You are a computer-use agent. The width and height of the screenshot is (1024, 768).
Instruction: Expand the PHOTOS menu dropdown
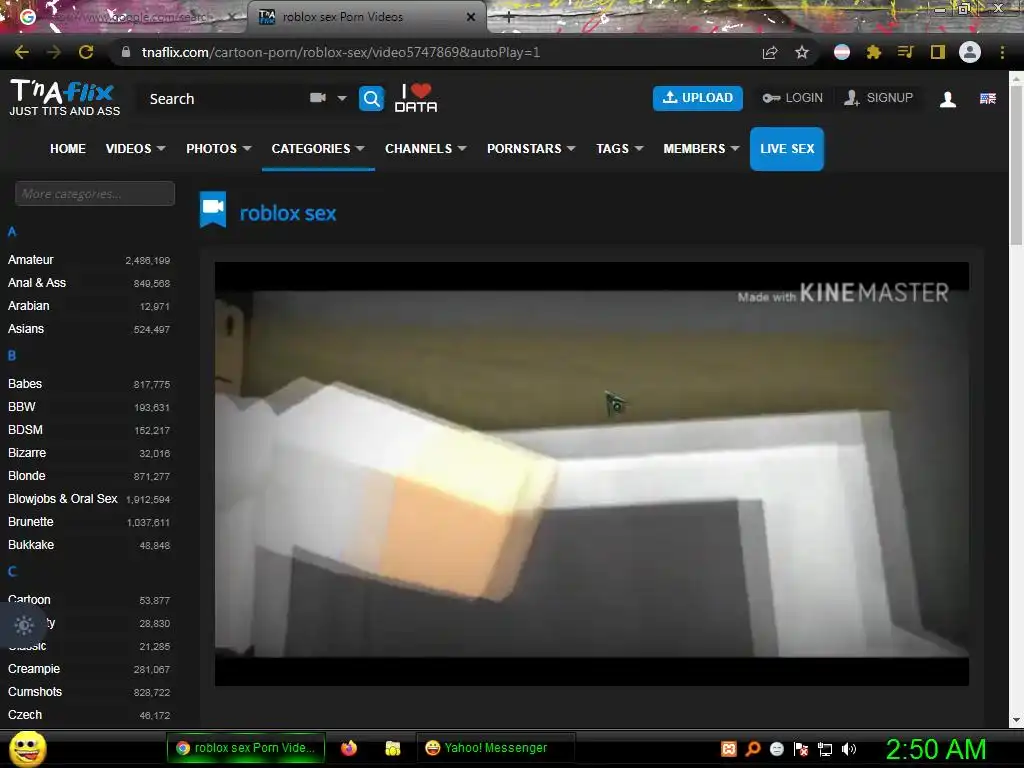[247, 149]
